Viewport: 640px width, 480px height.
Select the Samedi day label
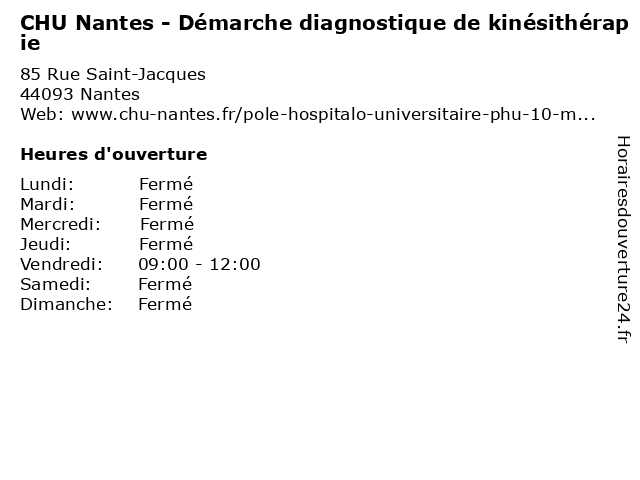tap(56, 284)
